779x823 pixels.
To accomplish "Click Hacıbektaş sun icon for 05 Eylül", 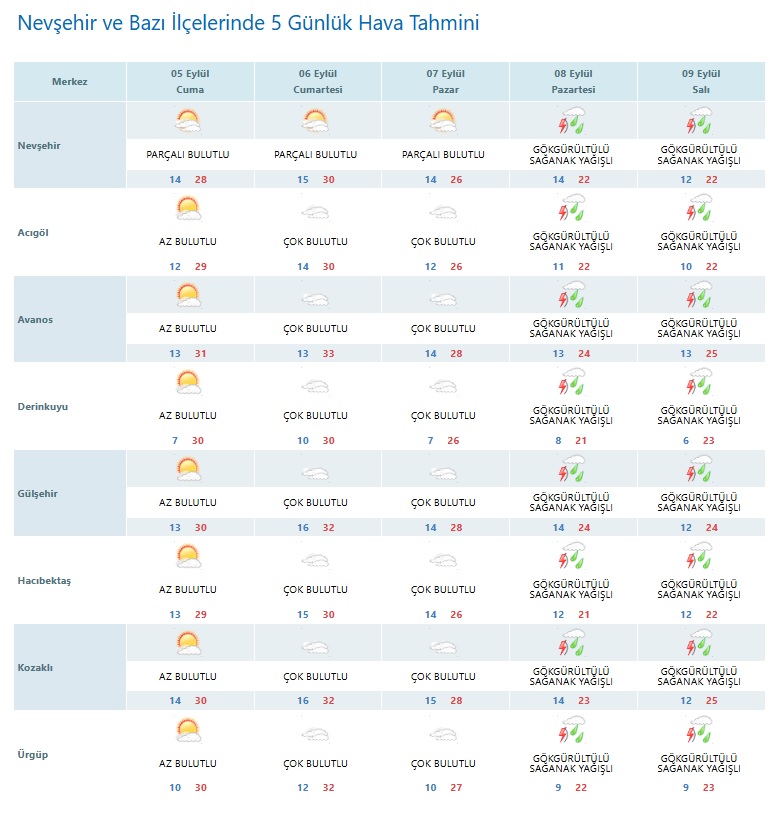I will click(188, 556).
